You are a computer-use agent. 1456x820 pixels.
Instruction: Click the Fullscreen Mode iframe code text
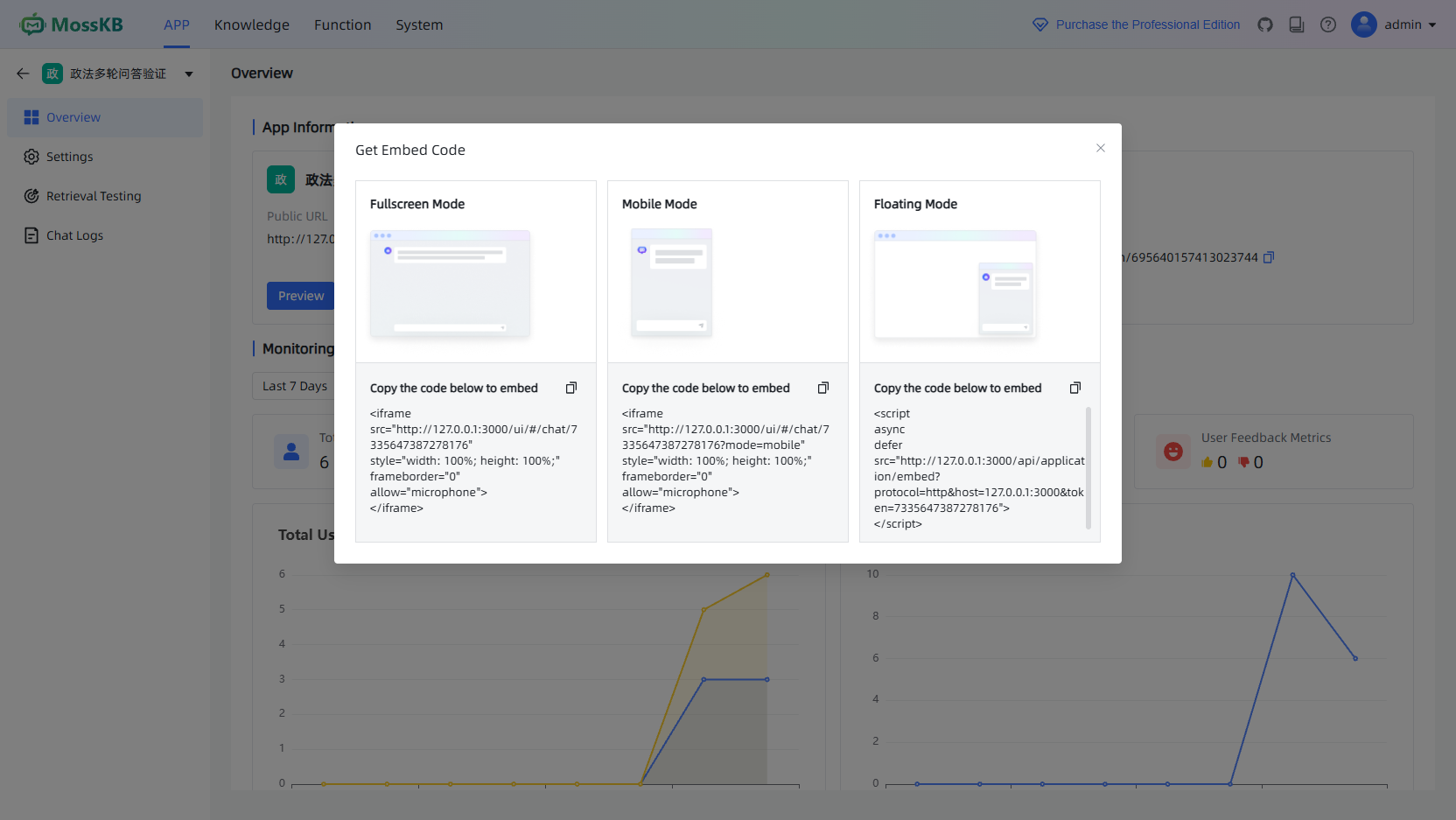tap(473, 460)
